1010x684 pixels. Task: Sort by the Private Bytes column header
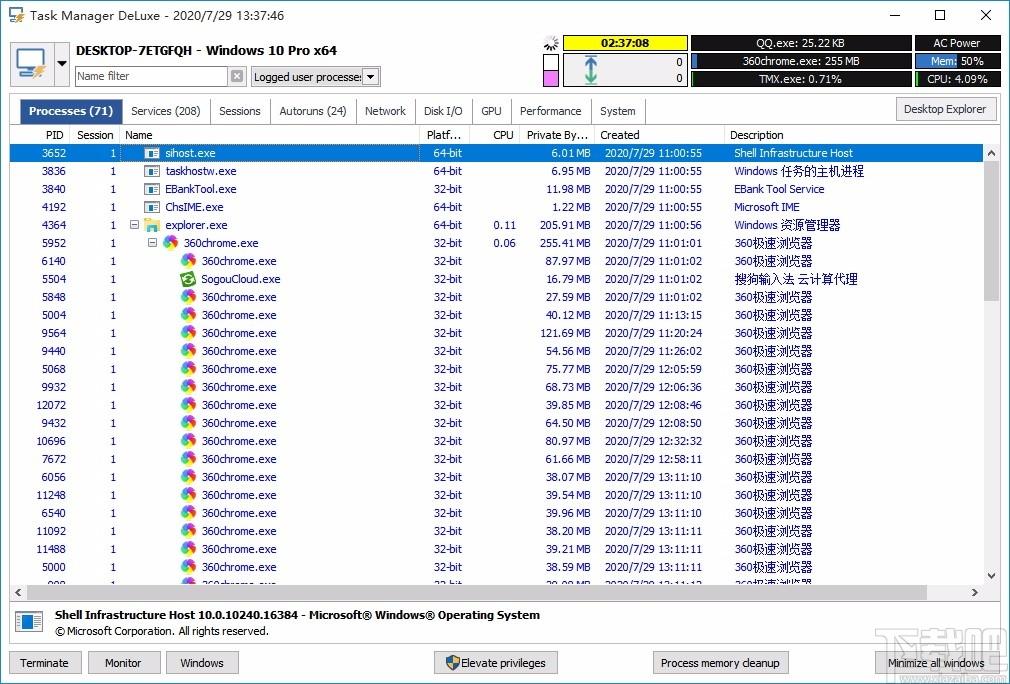pyautogui.click(x=557, y=135)
